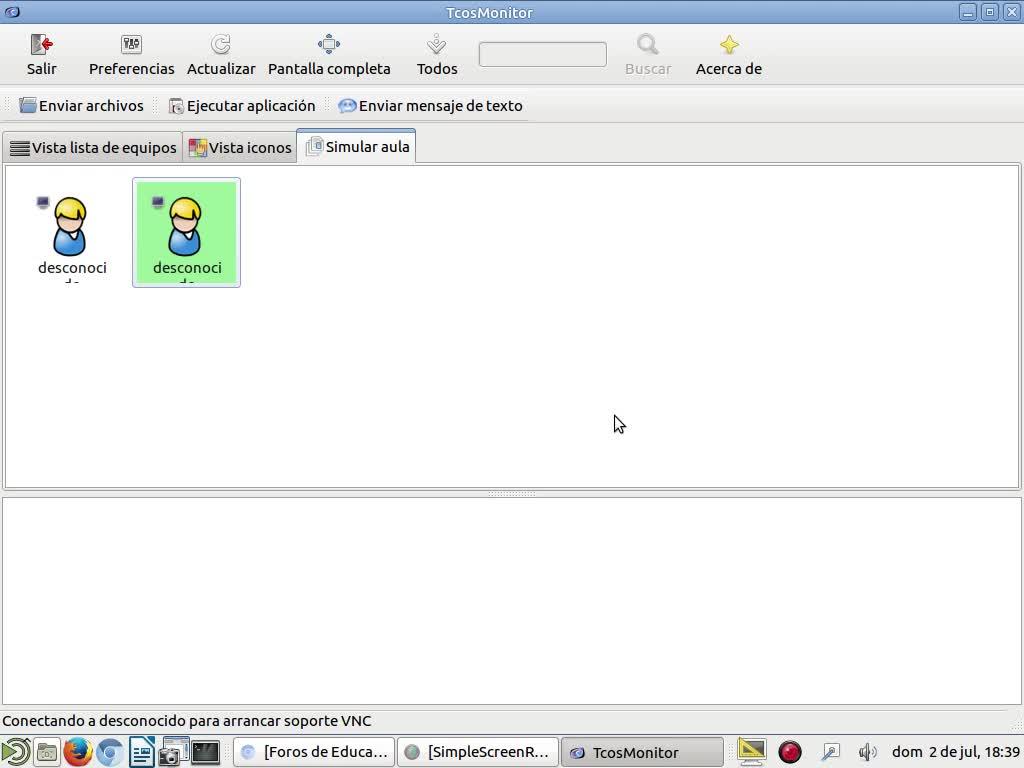The width and height of the screenshot is (1024, 768).
Task: Open the Lubuntu start menu
Action: pos(15,752)
